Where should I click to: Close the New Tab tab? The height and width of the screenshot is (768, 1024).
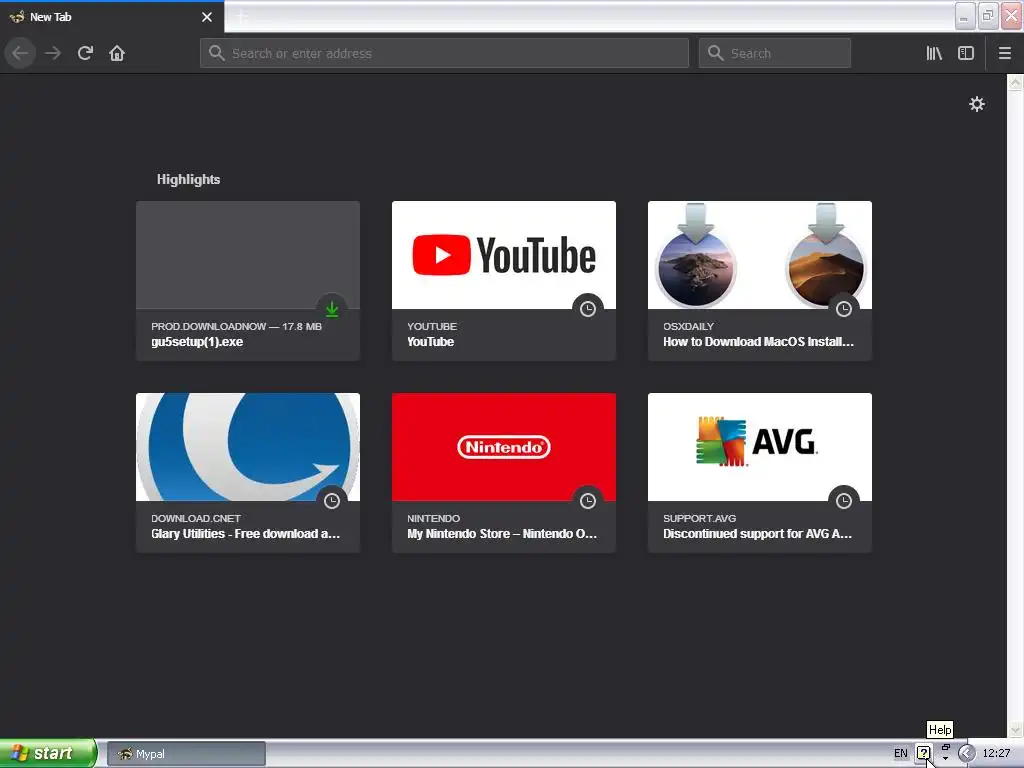(206, 17)
